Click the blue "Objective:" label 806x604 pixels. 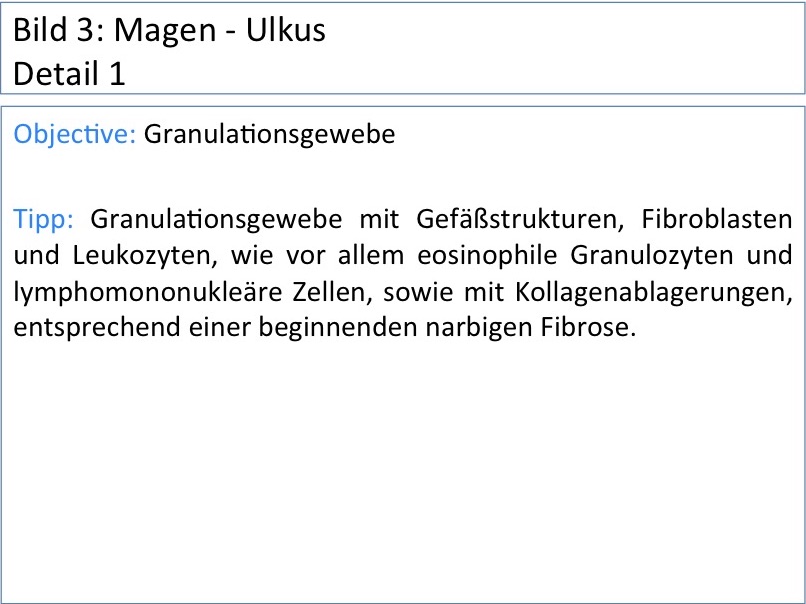75,135
